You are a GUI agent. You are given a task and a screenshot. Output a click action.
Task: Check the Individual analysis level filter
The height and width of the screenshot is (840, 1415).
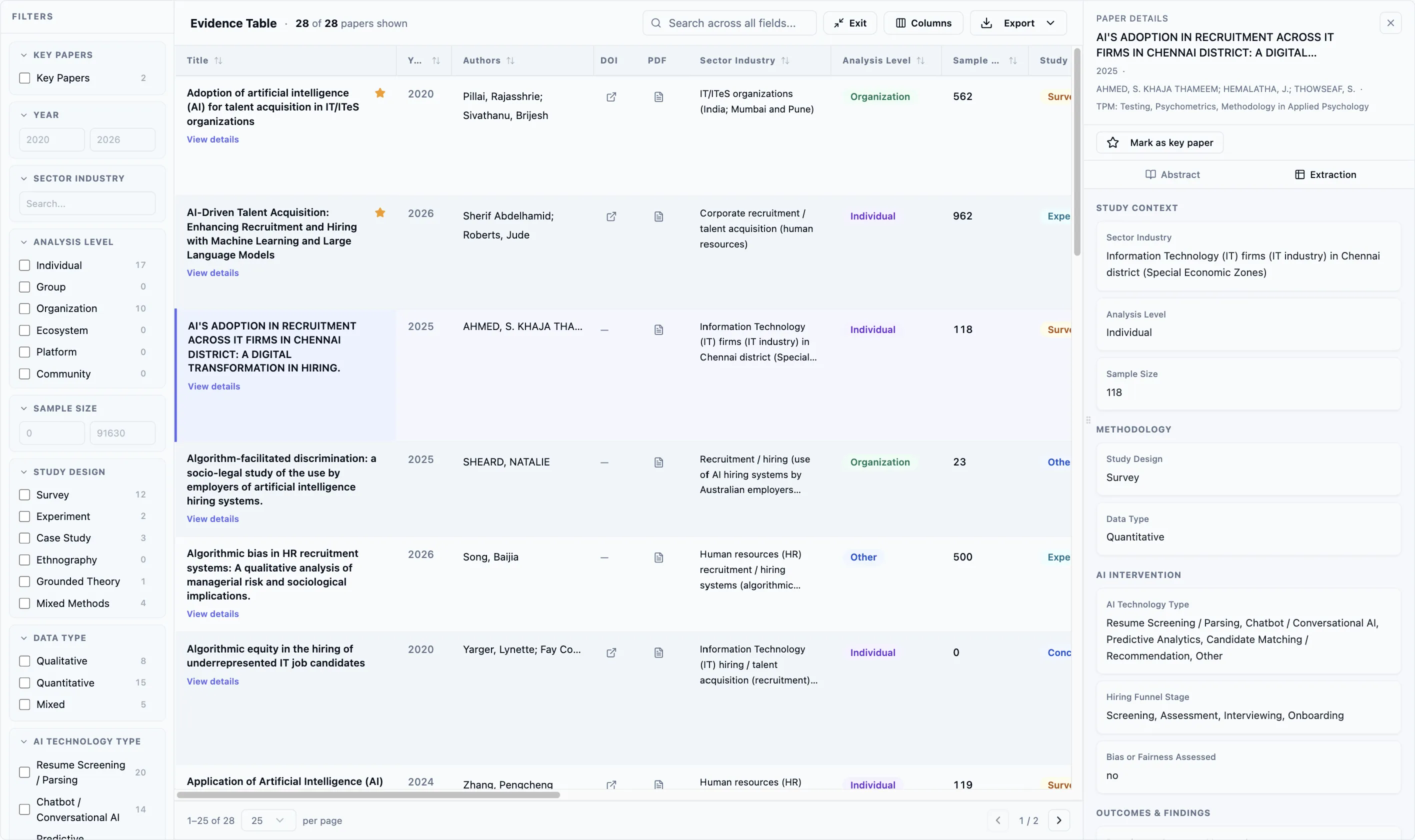pos(24,265)
